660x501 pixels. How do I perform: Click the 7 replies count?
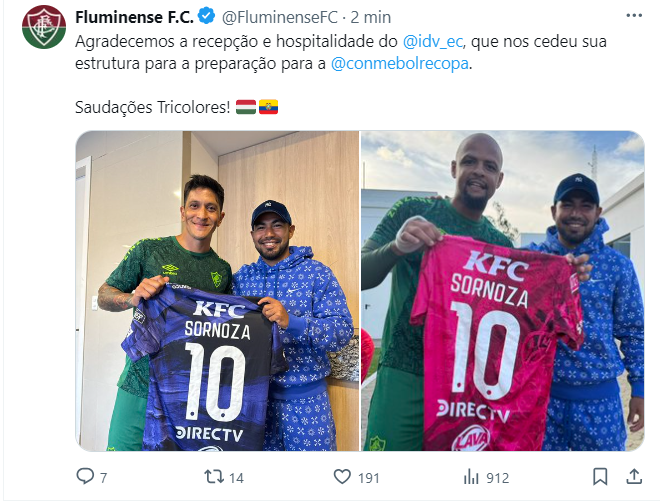pyautogui.click(x=104, y=478)
